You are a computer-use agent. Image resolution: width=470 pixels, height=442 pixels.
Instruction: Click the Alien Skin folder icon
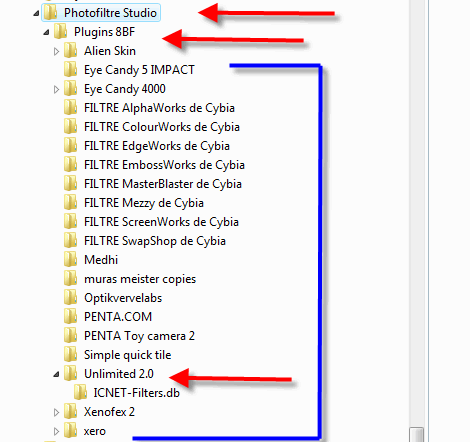pos(71,51)
